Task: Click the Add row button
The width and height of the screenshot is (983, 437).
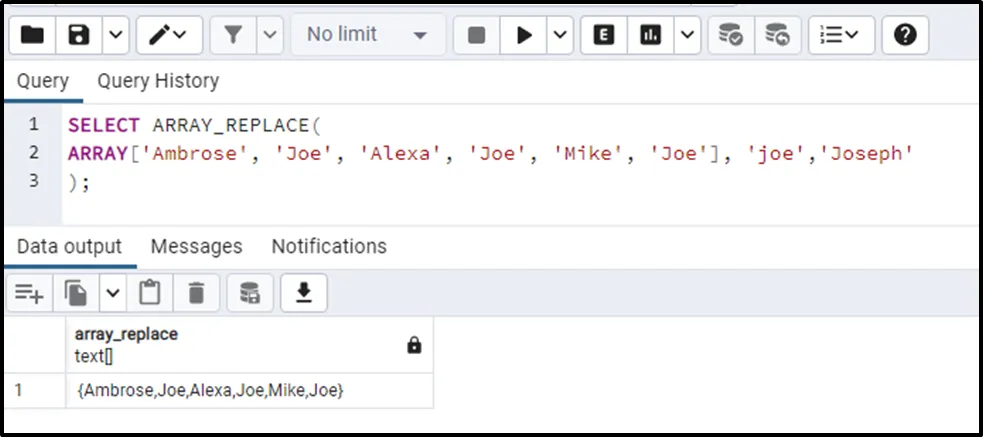Action: tap(29, 293)
